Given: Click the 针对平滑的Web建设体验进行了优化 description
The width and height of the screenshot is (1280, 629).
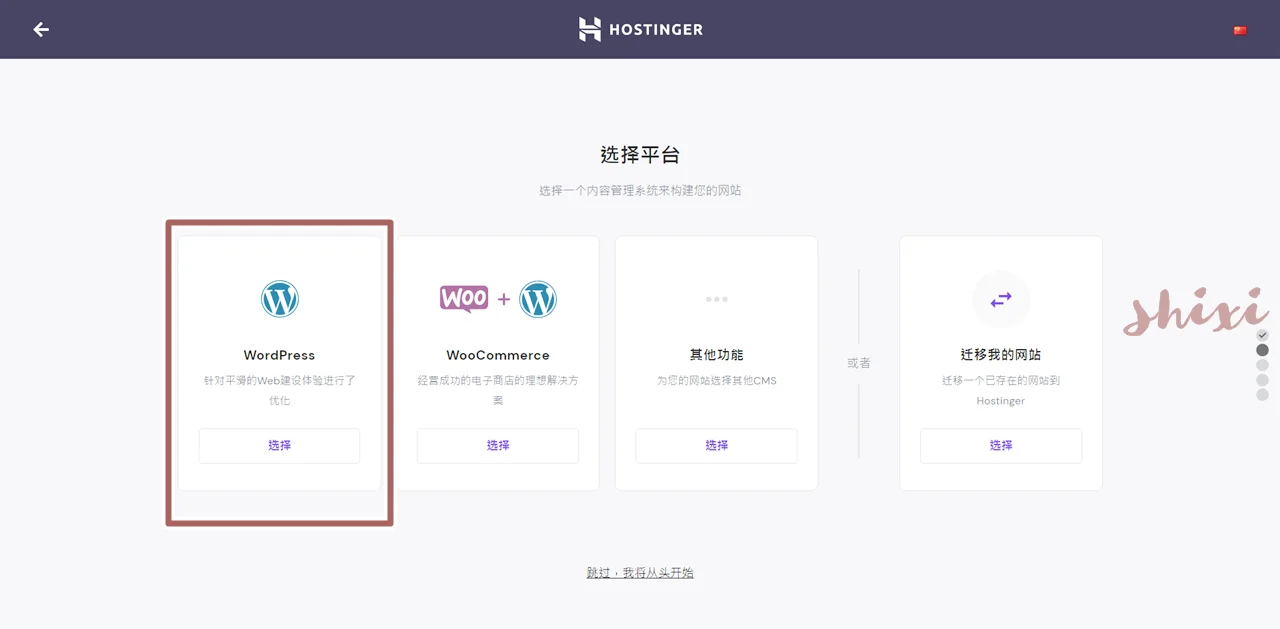Looking at the screenshot, I should (x=279, y=391).
